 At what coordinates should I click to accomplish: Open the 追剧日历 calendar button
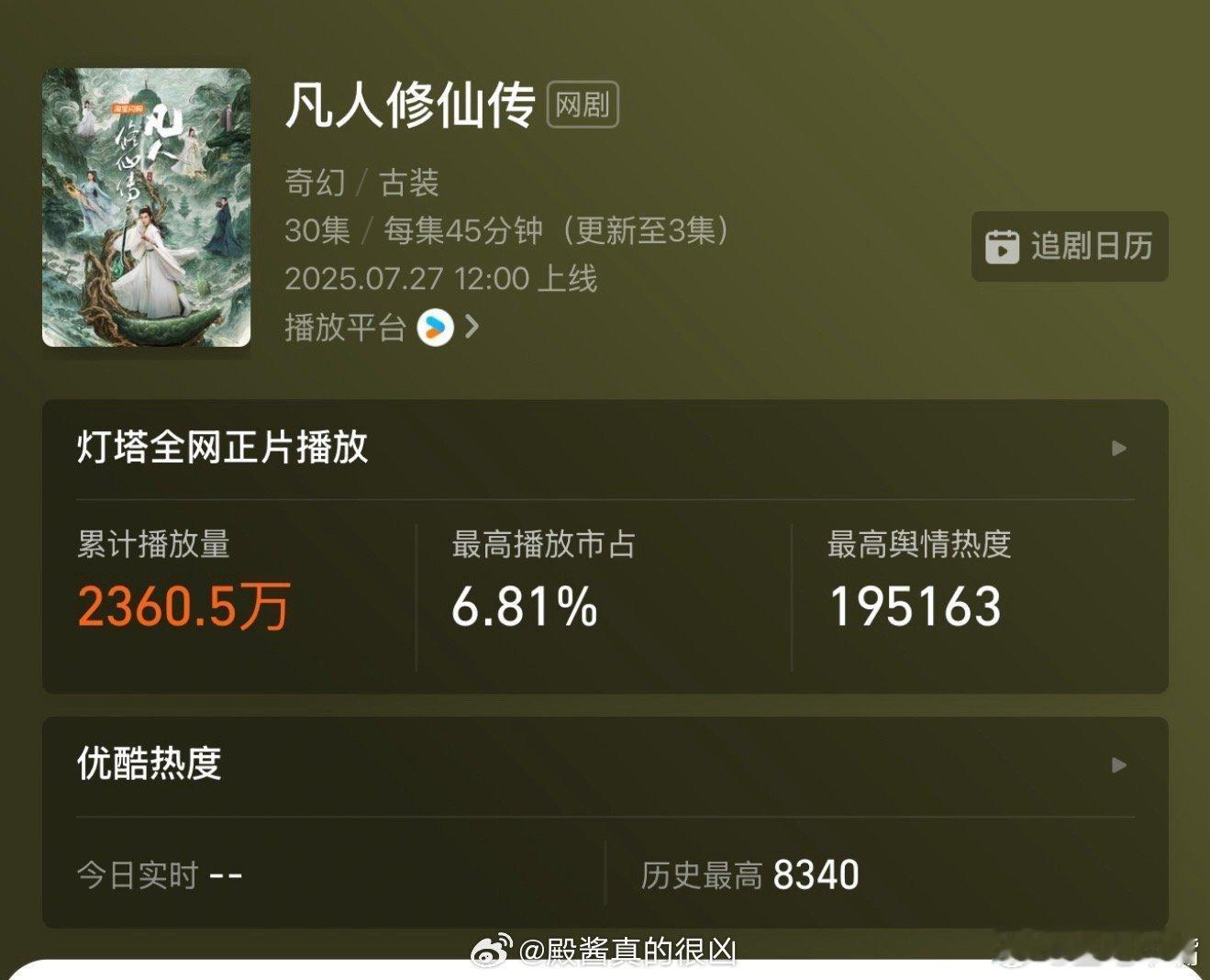click(x=1070, y=246)
